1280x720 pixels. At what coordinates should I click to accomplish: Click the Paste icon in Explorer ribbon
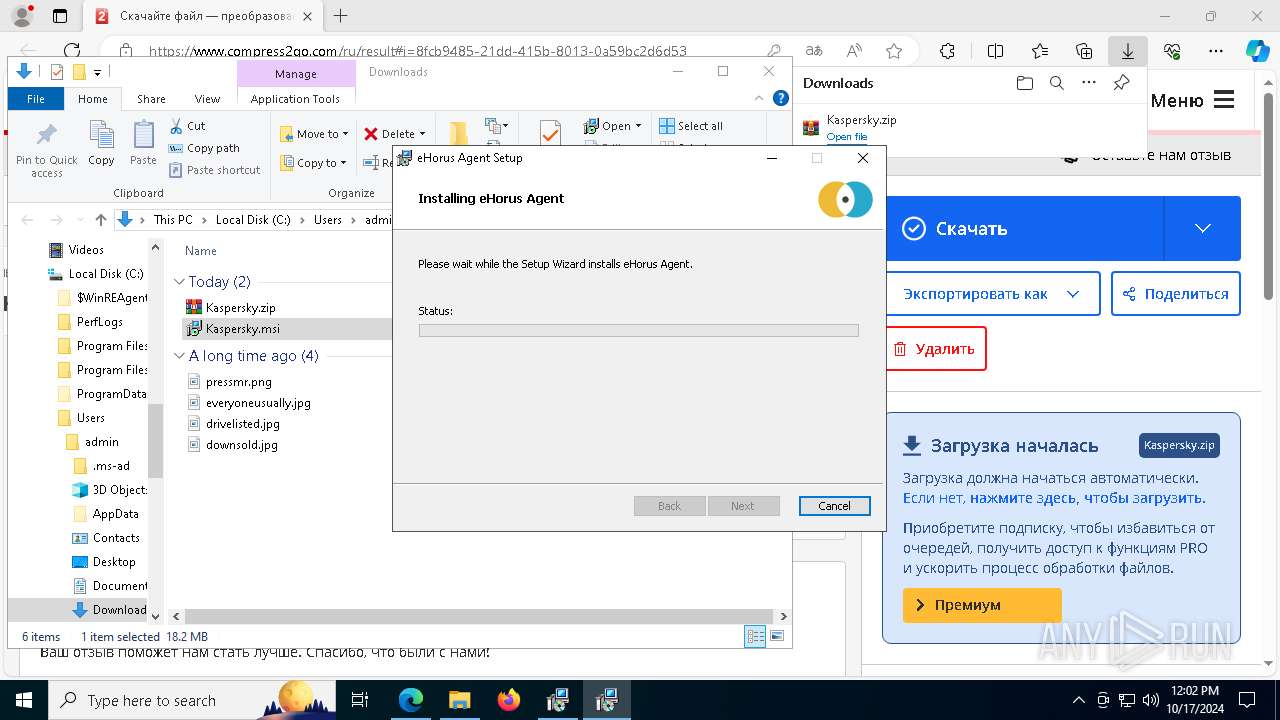coord(143,143)
